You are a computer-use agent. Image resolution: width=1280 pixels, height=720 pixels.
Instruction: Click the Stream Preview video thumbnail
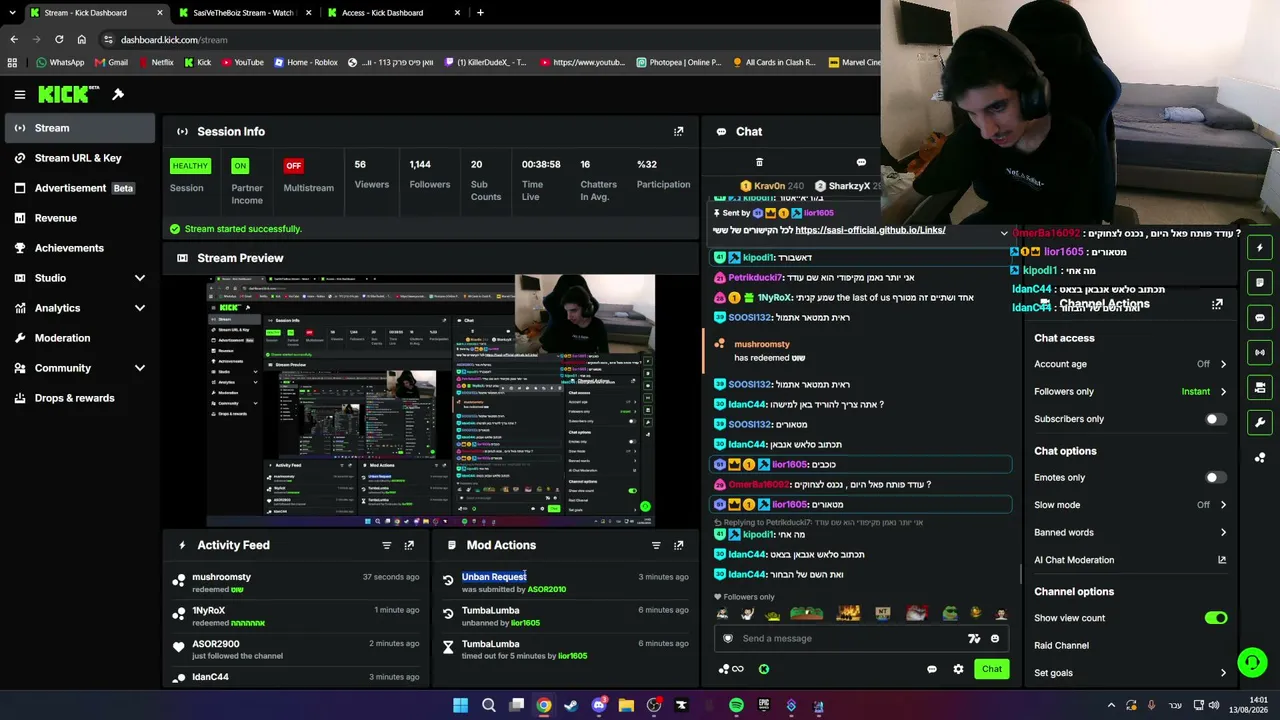[x=431, y=400]
